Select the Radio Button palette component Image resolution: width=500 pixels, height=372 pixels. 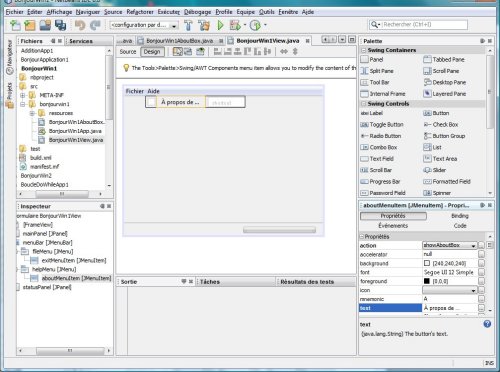pyautogui.click(x=381, y=136)
